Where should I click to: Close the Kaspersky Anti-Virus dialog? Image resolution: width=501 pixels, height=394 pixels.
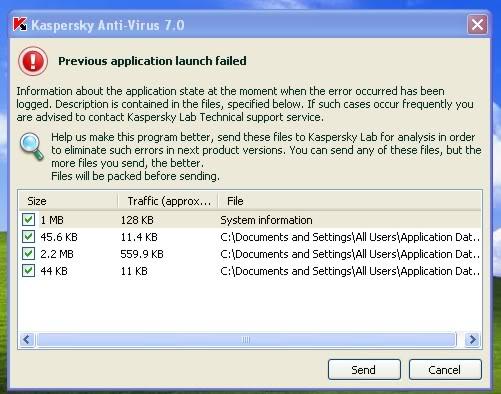pos(477,25)
